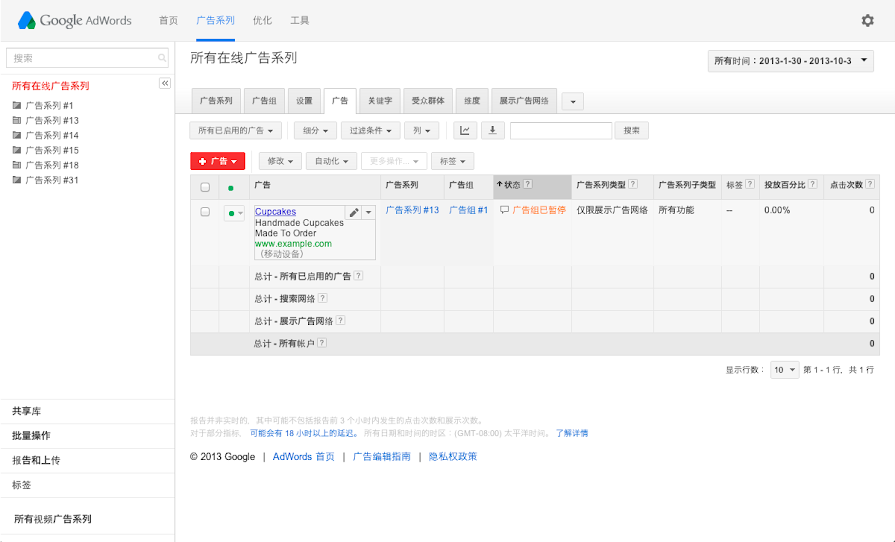
Task: Click the chart graph toggle icon
Action: click(x=465, y=130)
